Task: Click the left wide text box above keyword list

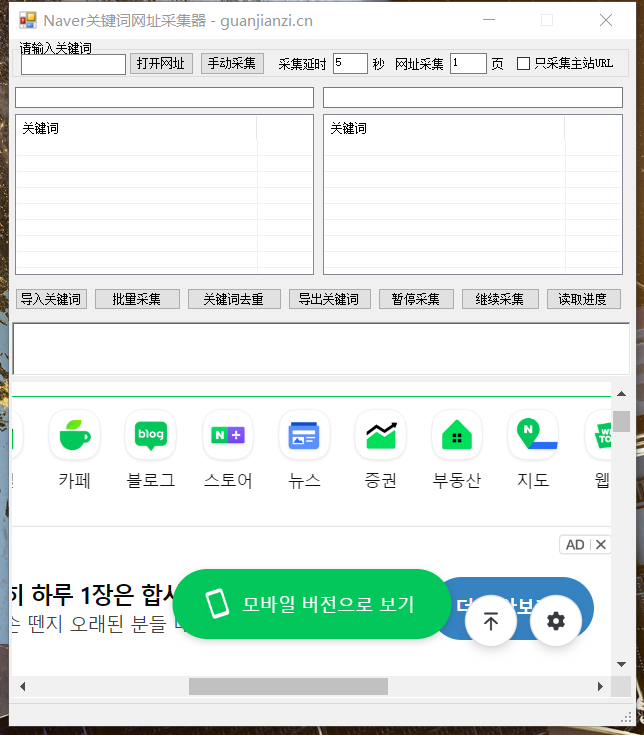Action: (x=164, y=98)
